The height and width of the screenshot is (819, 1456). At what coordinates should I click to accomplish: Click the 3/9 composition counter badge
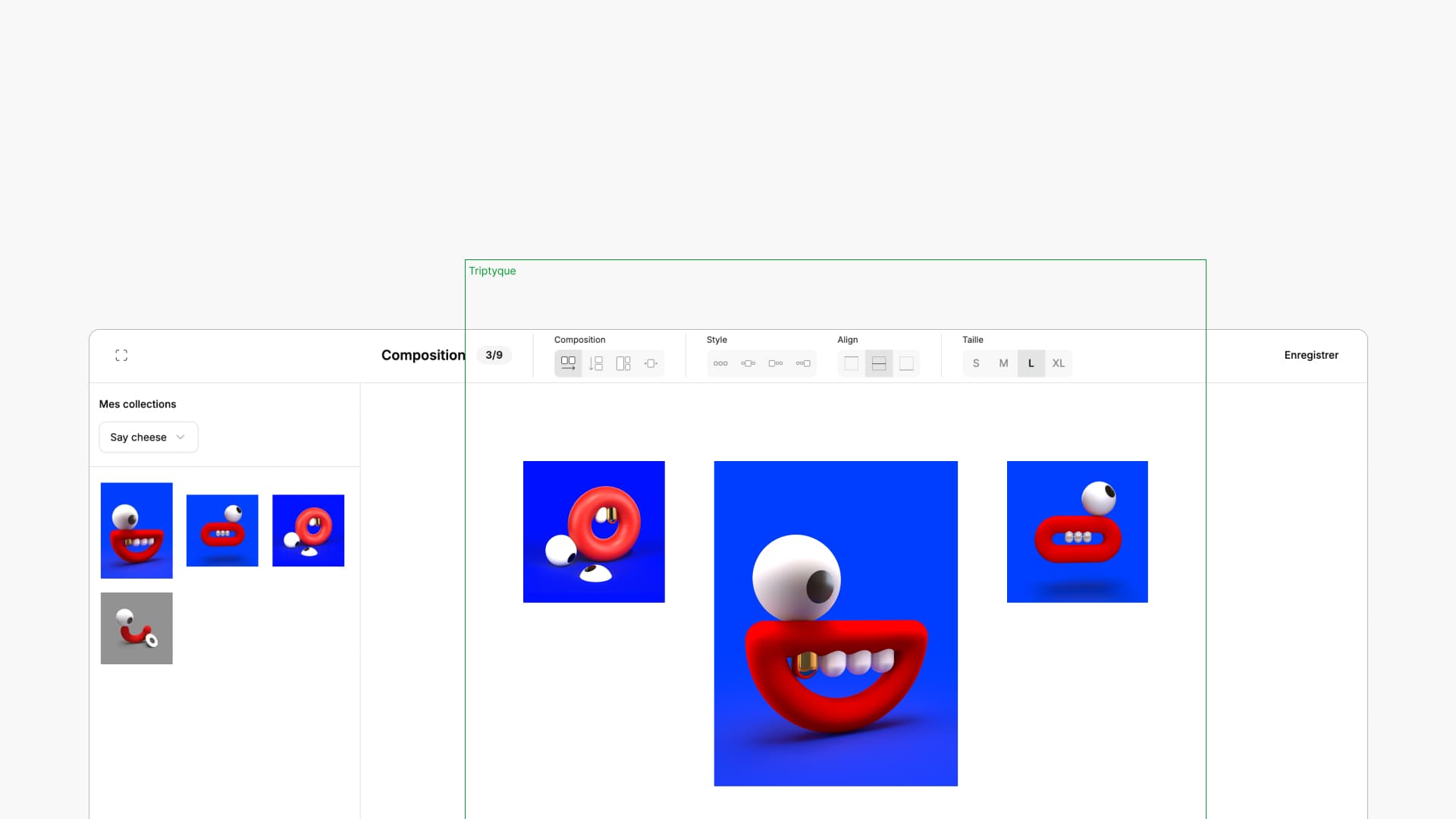coord(494,355)
